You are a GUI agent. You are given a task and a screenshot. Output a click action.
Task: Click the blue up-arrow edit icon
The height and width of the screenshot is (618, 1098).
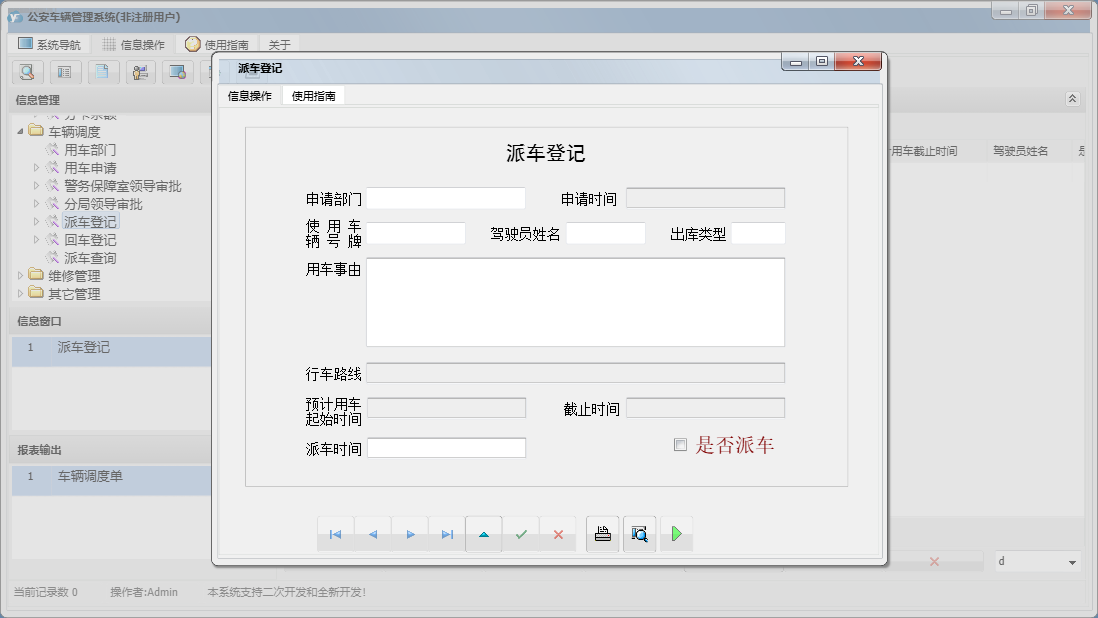(x=484, y=534)
